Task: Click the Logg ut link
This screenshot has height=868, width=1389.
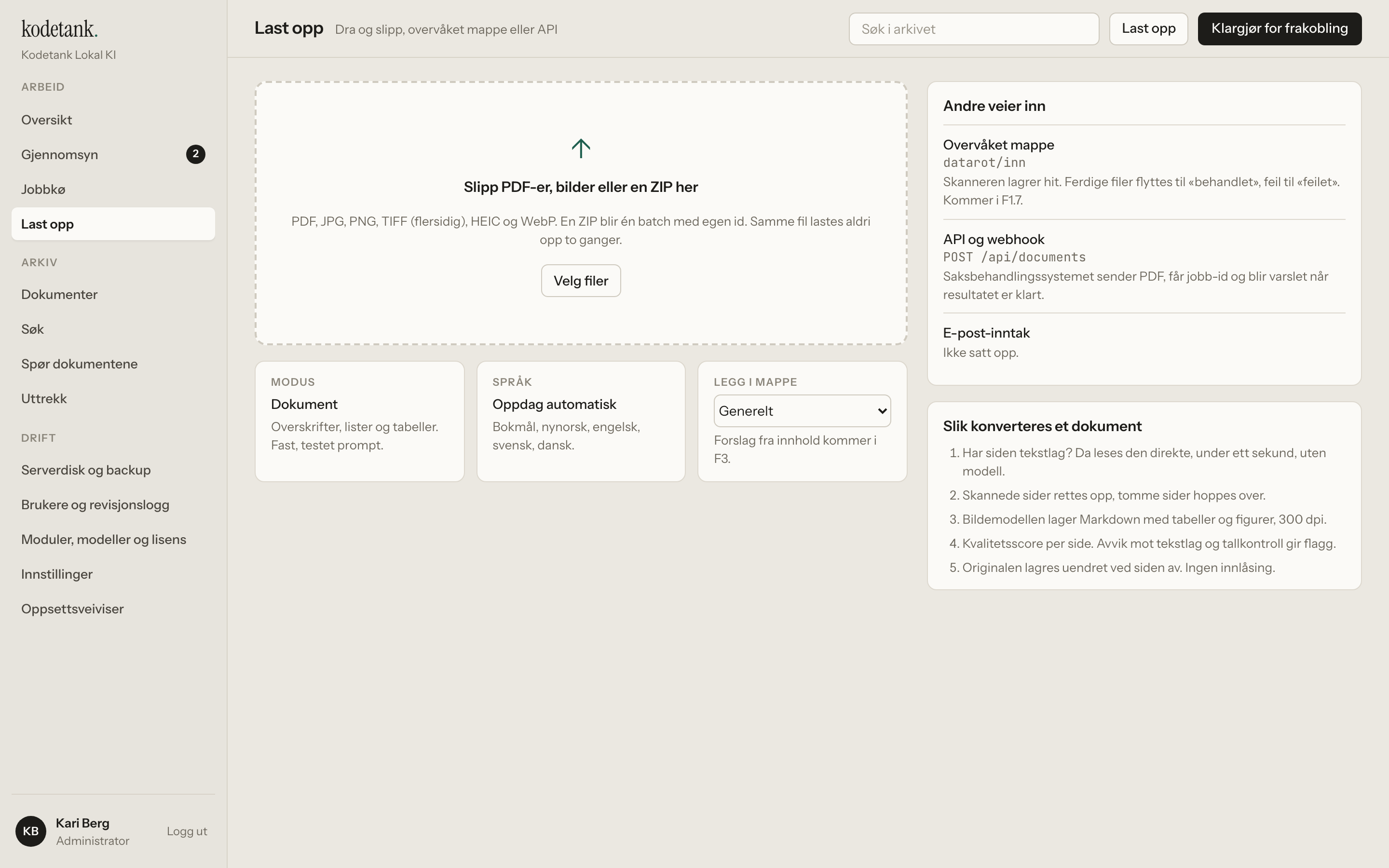Action: pyautogui.click(x=187, y=831)
